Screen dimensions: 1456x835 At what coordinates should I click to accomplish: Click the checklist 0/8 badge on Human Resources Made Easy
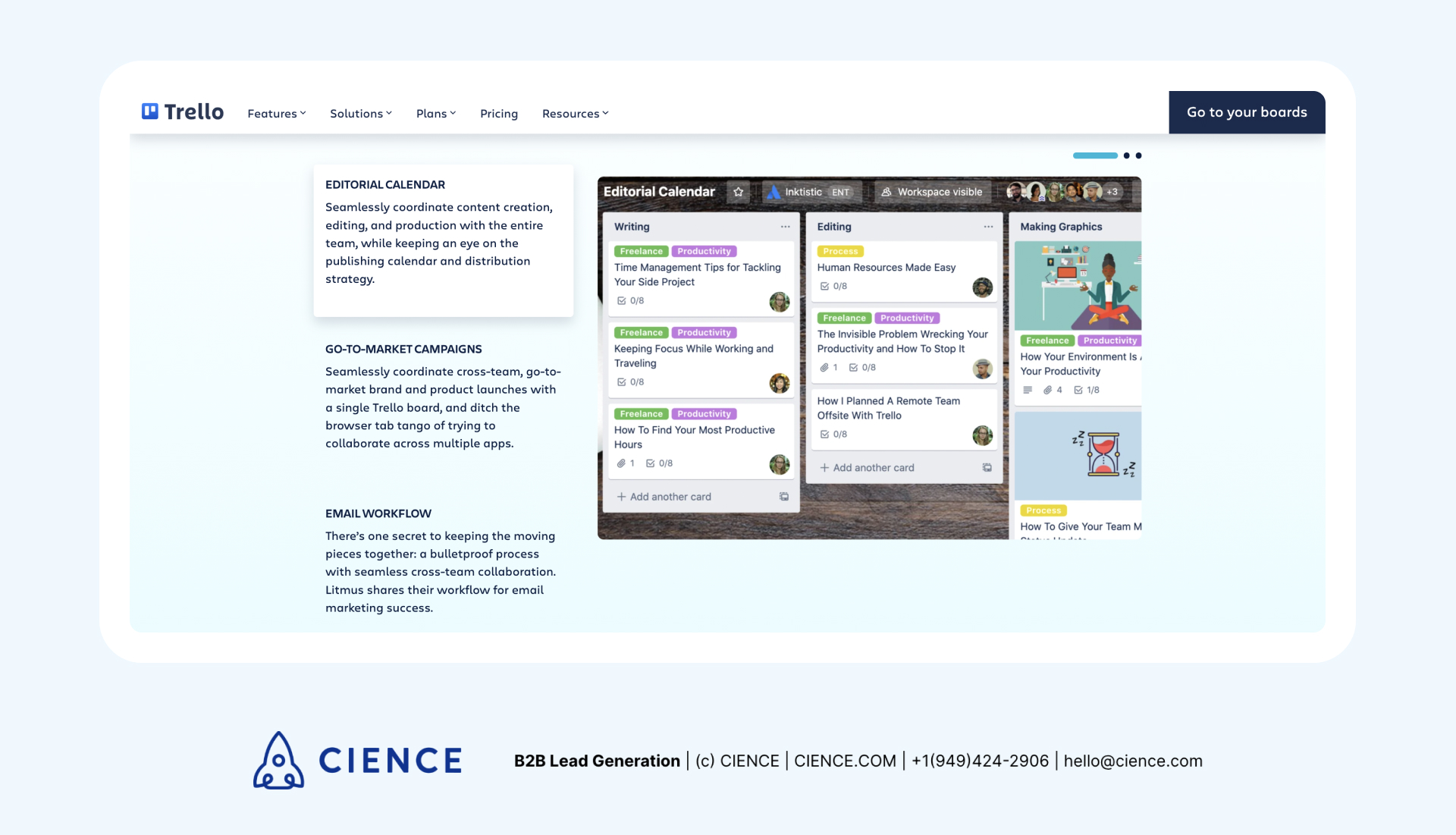(833, 286)
